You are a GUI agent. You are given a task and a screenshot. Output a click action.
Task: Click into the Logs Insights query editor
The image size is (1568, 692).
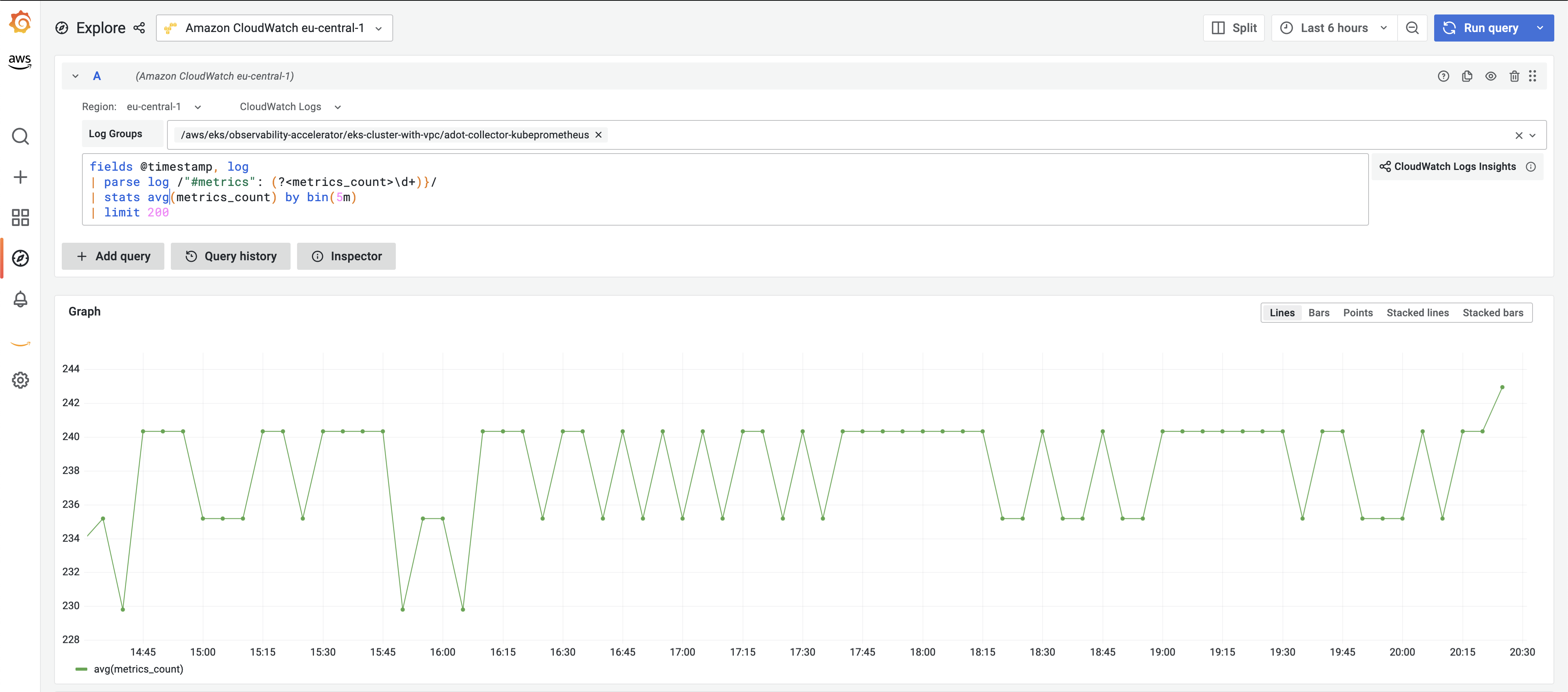[725, 189]
